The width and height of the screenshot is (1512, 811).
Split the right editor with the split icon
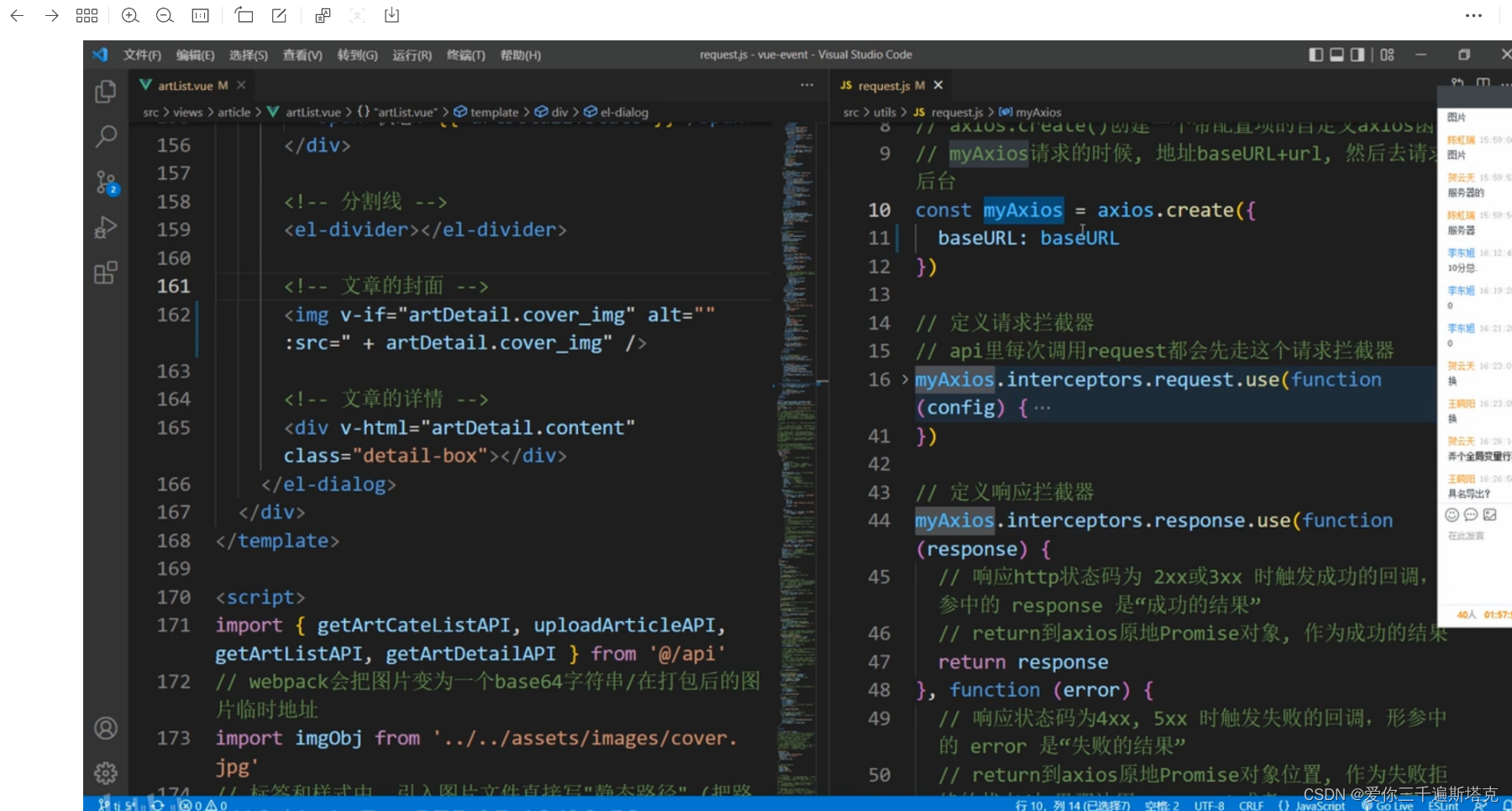click(x=1483, y=82)
